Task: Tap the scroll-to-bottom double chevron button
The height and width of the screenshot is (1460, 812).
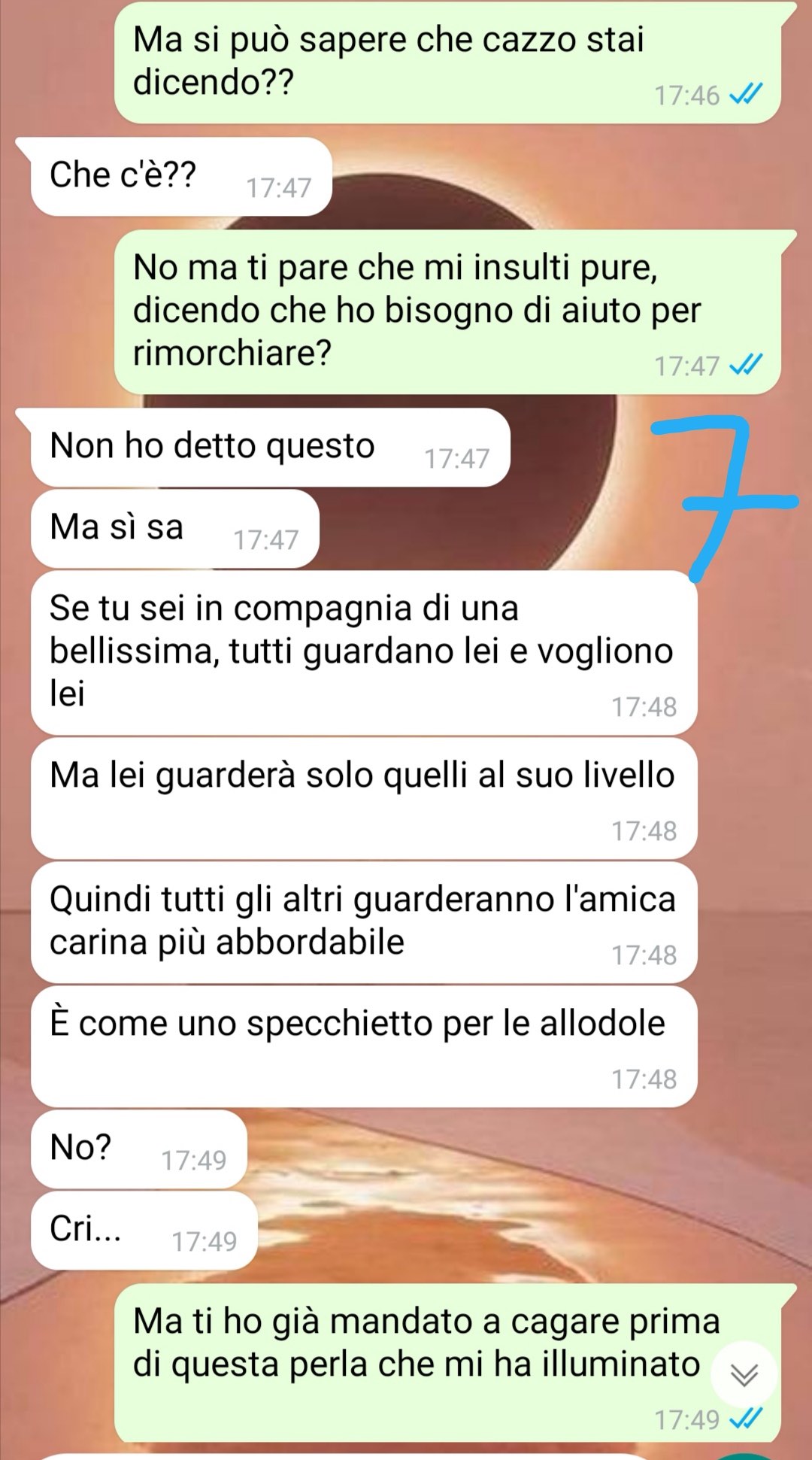Action: pos(744,1375)
